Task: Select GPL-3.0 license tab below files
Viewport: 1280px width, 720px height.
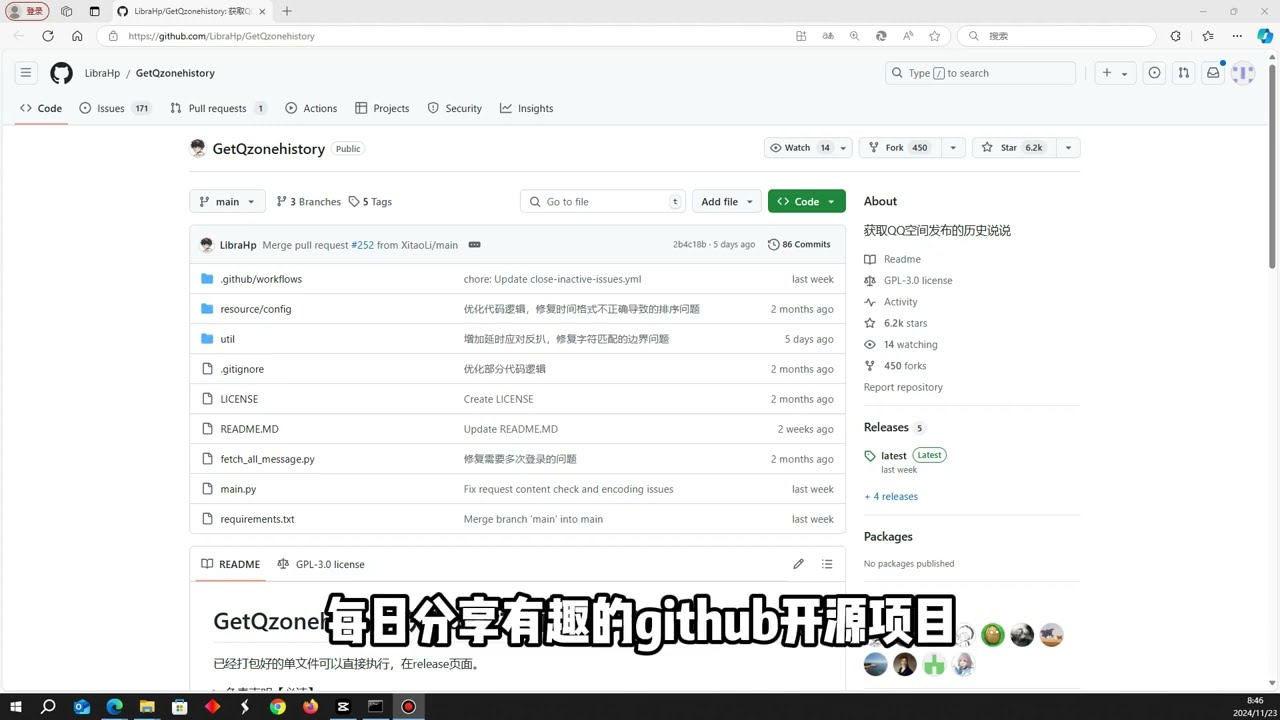Action: click(321, 564)
